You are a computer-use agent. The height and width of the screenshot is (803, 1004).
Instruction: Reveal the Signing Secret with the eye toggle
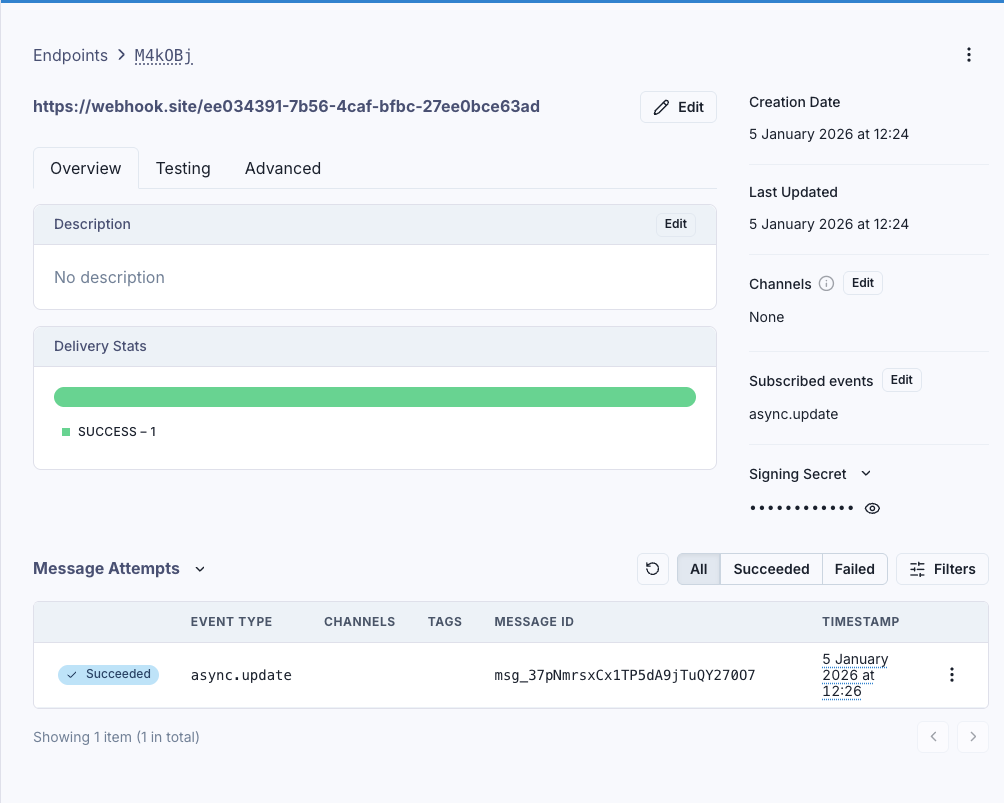click(x=871, y=508)
